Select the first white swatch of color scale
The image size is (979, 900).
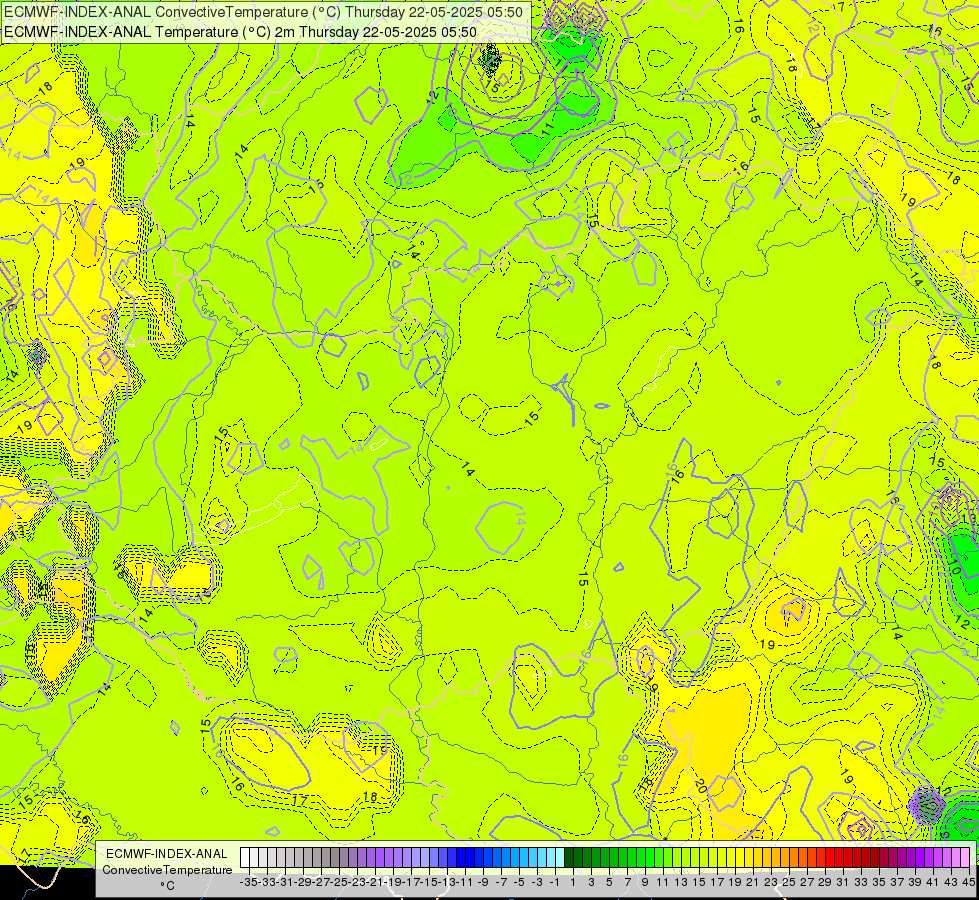pyautogui.click(x=245, y=858)
